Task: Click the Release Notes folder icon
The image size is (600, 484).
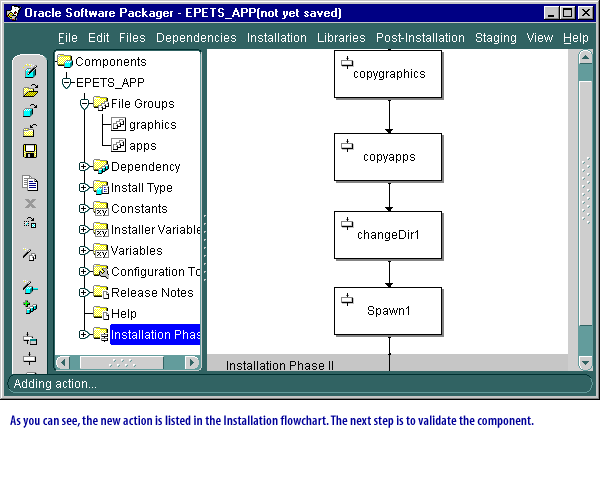Action: (101, 292)
